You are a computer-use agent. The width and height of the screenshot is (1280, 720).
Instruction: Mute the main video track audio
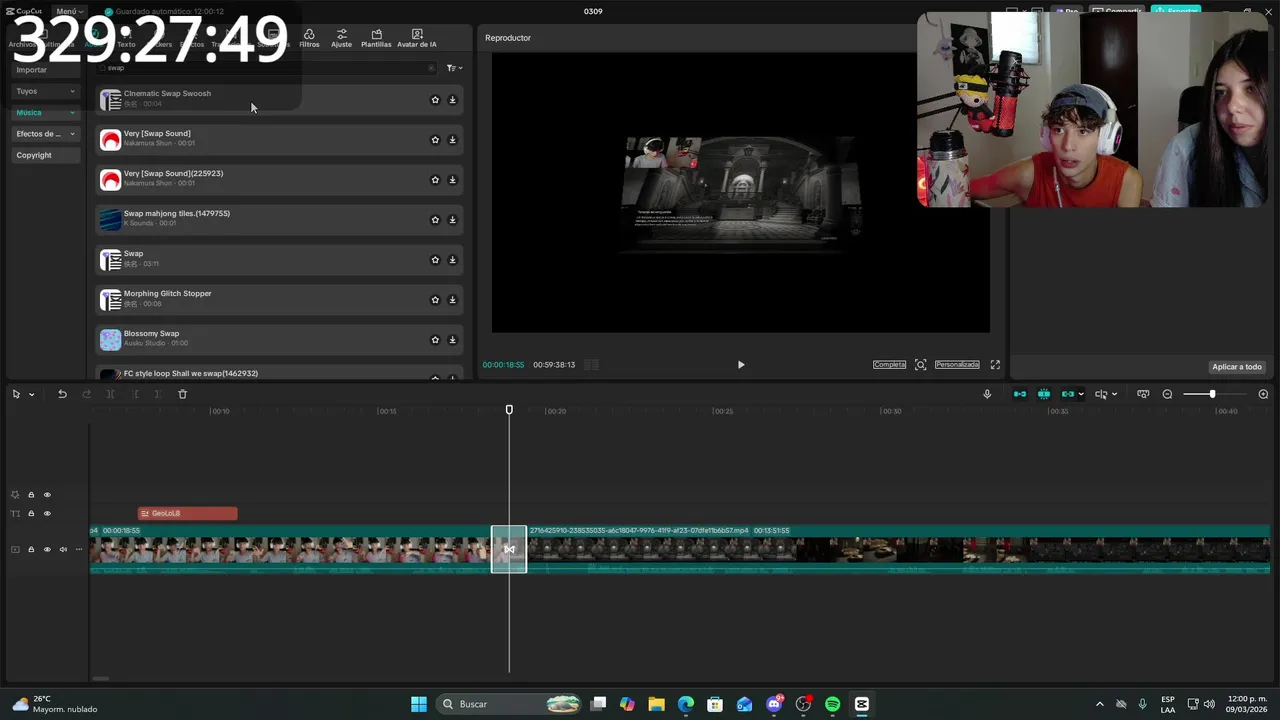point(63,550)
